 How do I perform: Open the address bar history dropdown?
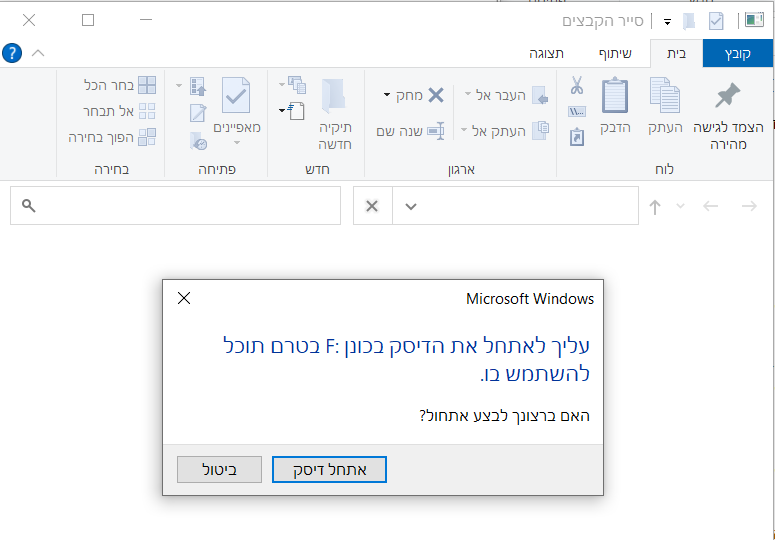pyautogui.click(x=410, y=206)
